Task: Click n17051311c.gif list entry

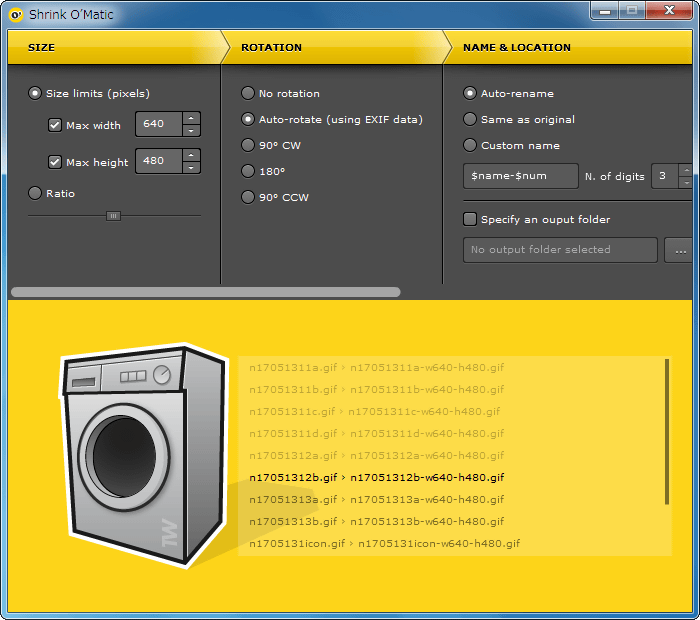Action: (x=375, y=412)
